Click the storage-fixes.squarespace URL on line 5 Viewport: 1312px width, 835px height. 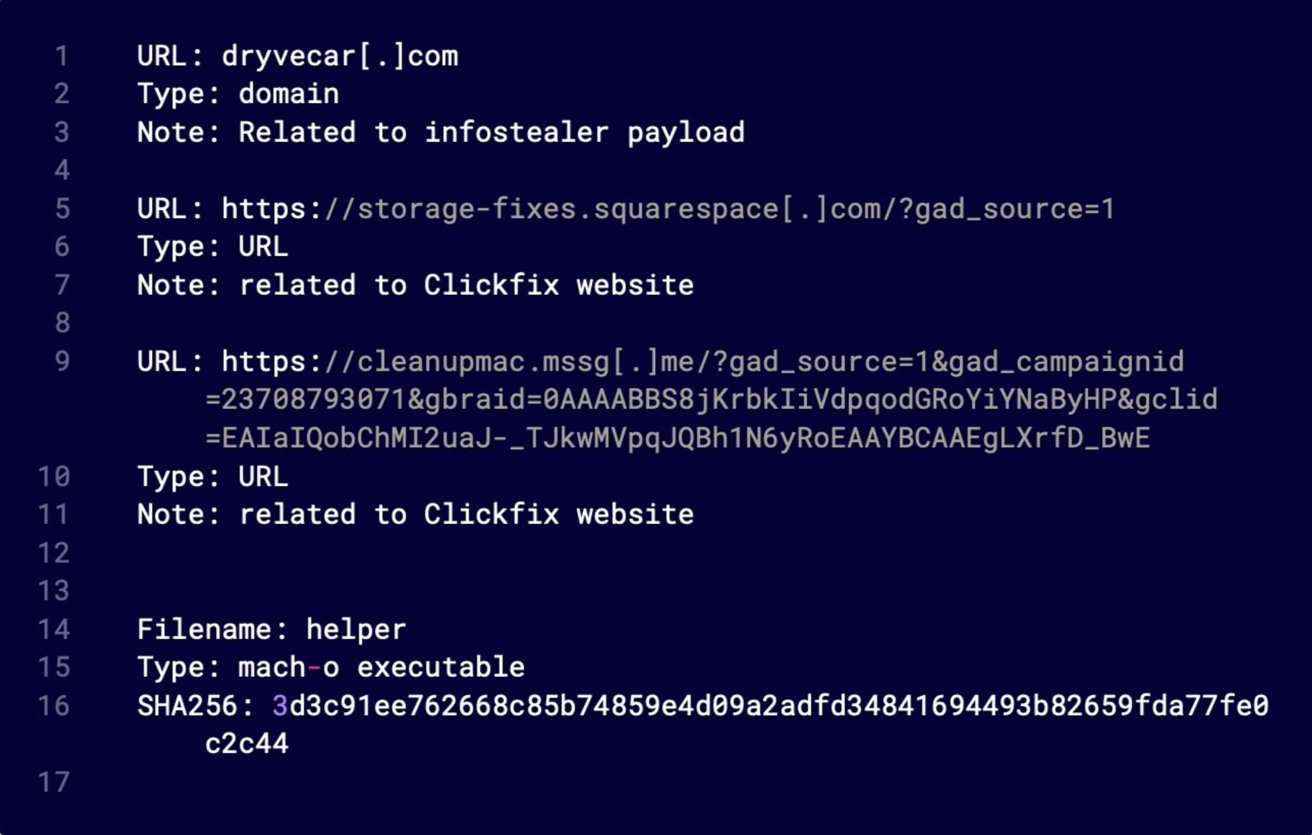click(667, 209)
